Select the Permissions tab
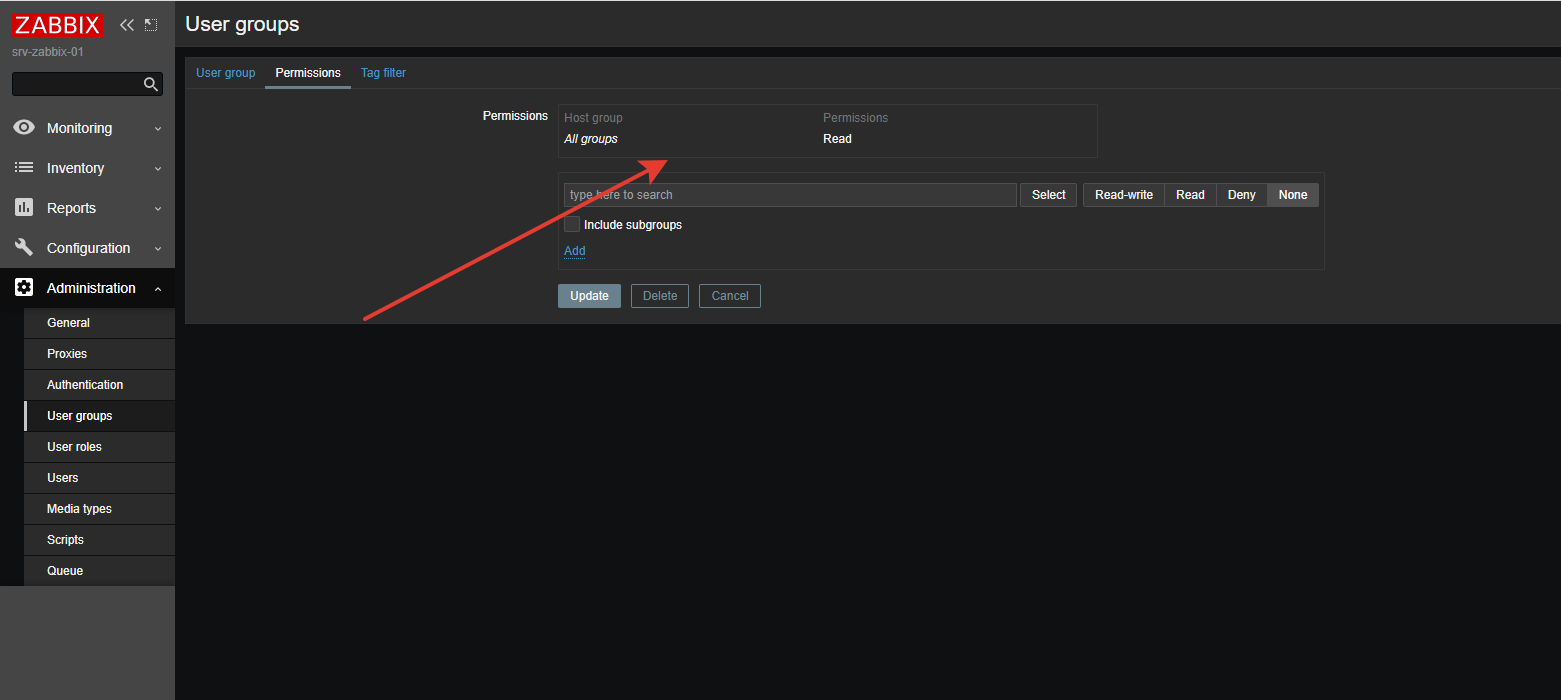Image resolution: width=1561 pixels, height=700 pixels. pos(308,73)
